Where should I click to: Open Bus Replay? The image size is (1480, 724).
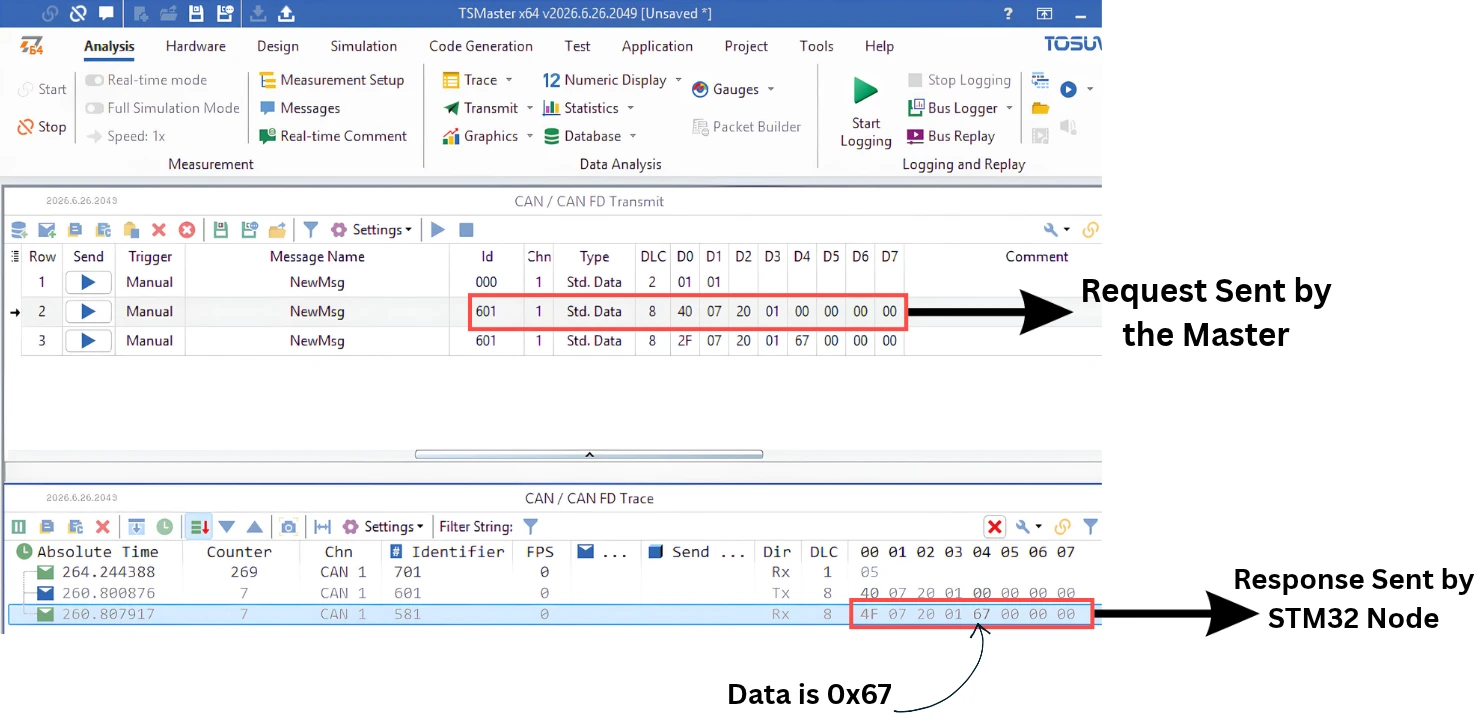950,136
